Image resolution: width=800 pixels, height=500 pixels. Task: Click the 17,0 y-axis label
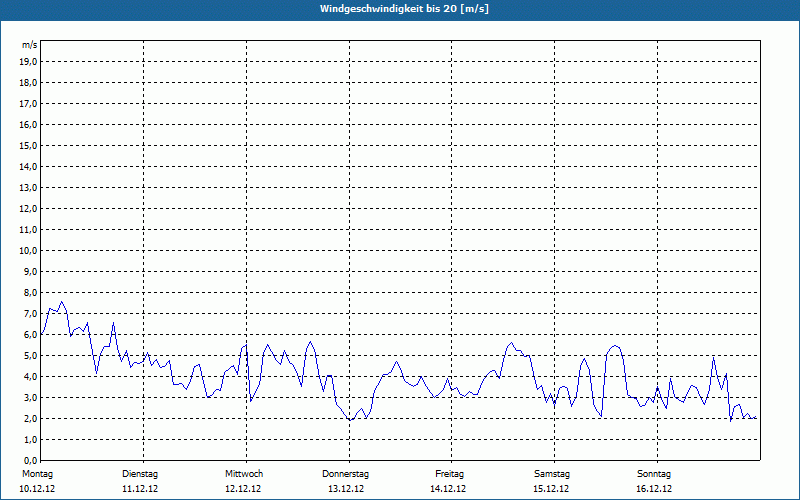[28, 104]
